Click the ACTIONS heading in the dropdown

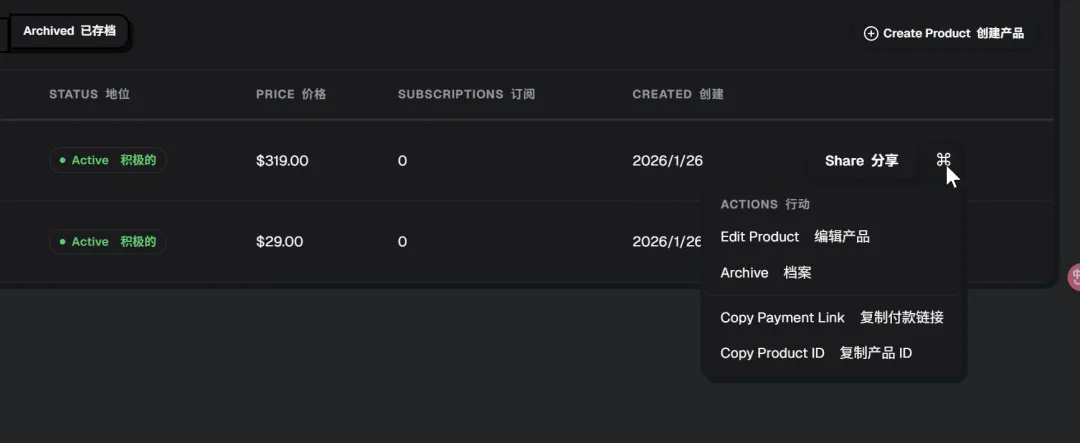coord(764,204)
